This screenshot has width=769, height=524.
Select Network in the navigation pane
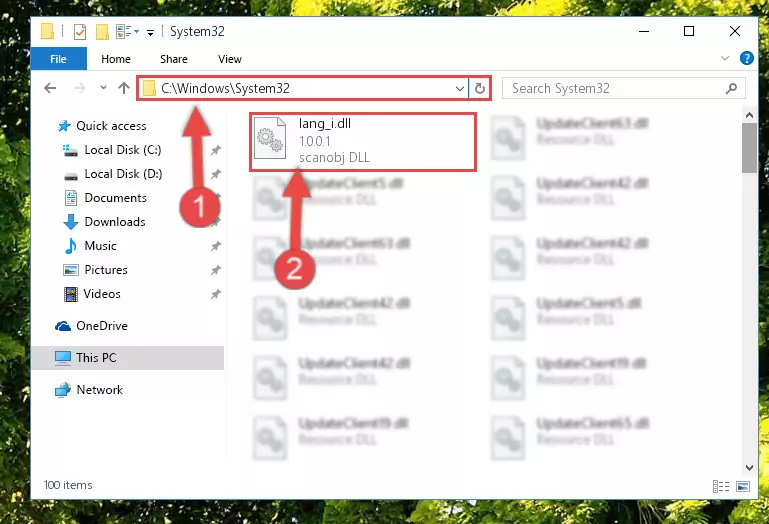[100, 390]
